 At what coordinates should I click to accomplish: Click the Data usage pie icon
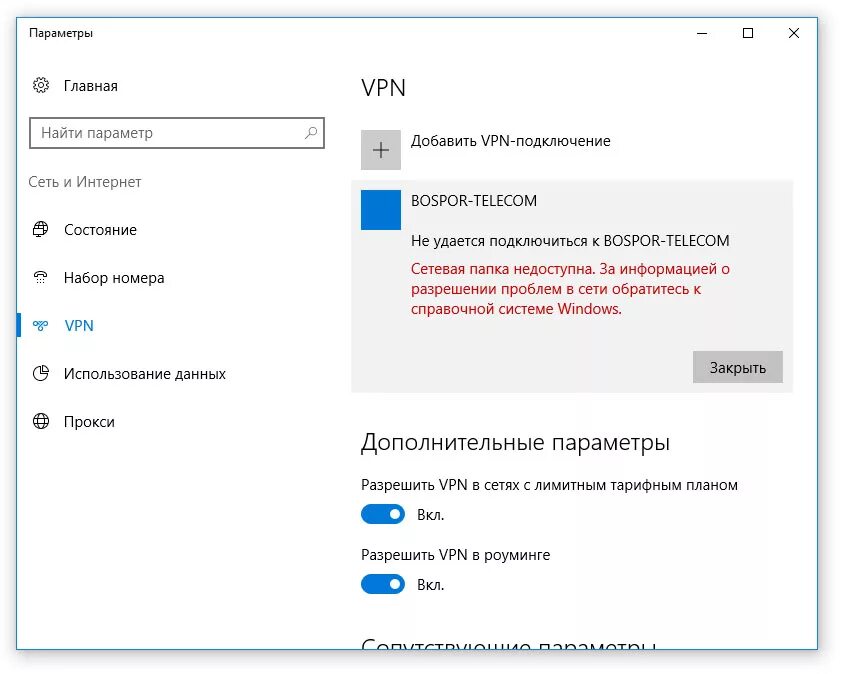[x=41, y=374]
